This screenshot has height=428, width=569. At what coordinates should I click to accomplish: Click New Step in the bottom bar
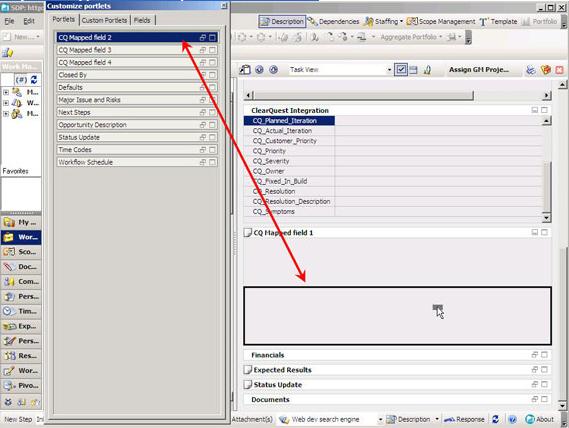[19, 420]
